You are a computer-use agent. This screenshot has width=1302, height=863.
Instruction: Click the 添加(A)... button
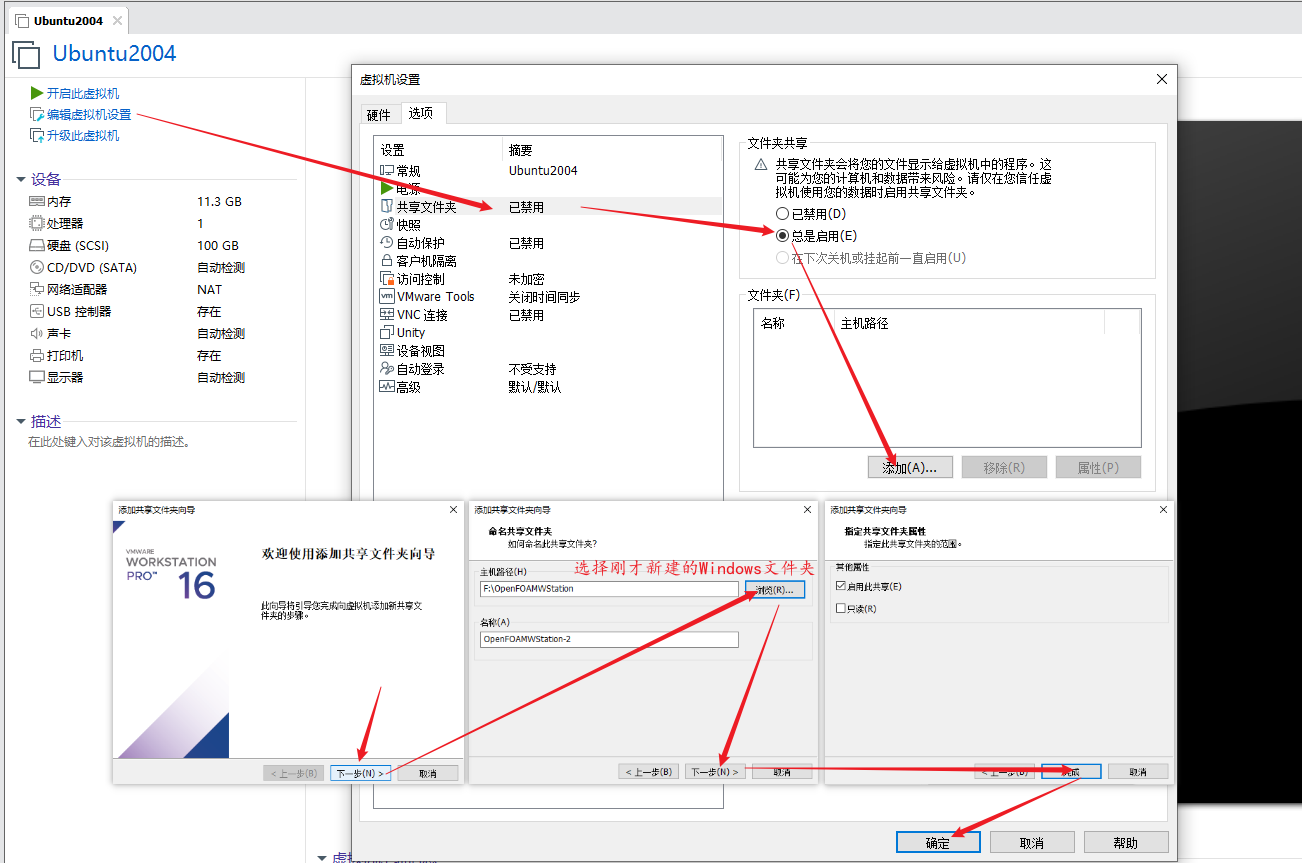(x=910, y=468)
